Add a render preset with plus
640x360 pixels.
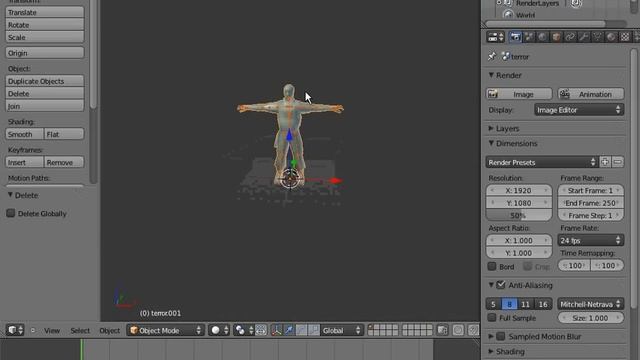605,162
